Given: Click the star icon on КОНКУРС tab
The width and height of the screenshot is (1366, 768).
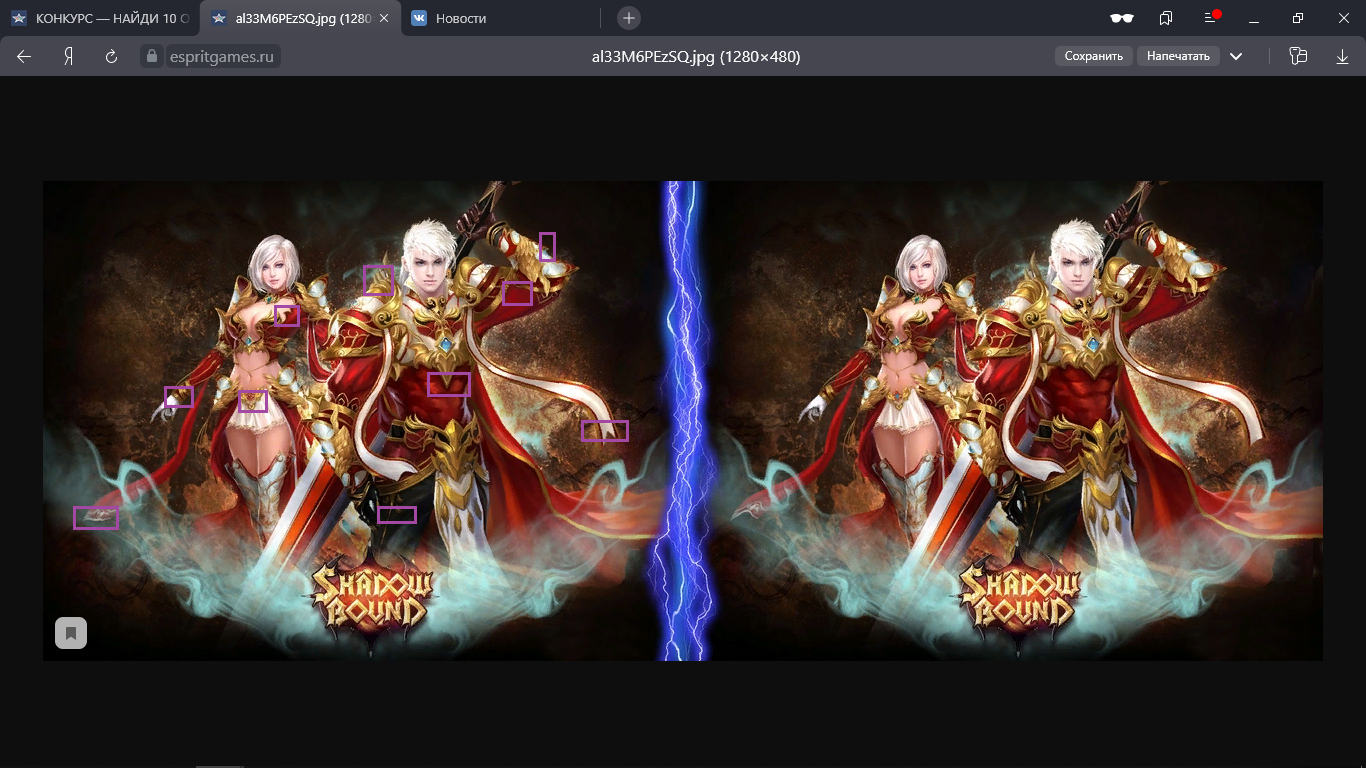Looking at the screenshot, I should tap(19, 18).
